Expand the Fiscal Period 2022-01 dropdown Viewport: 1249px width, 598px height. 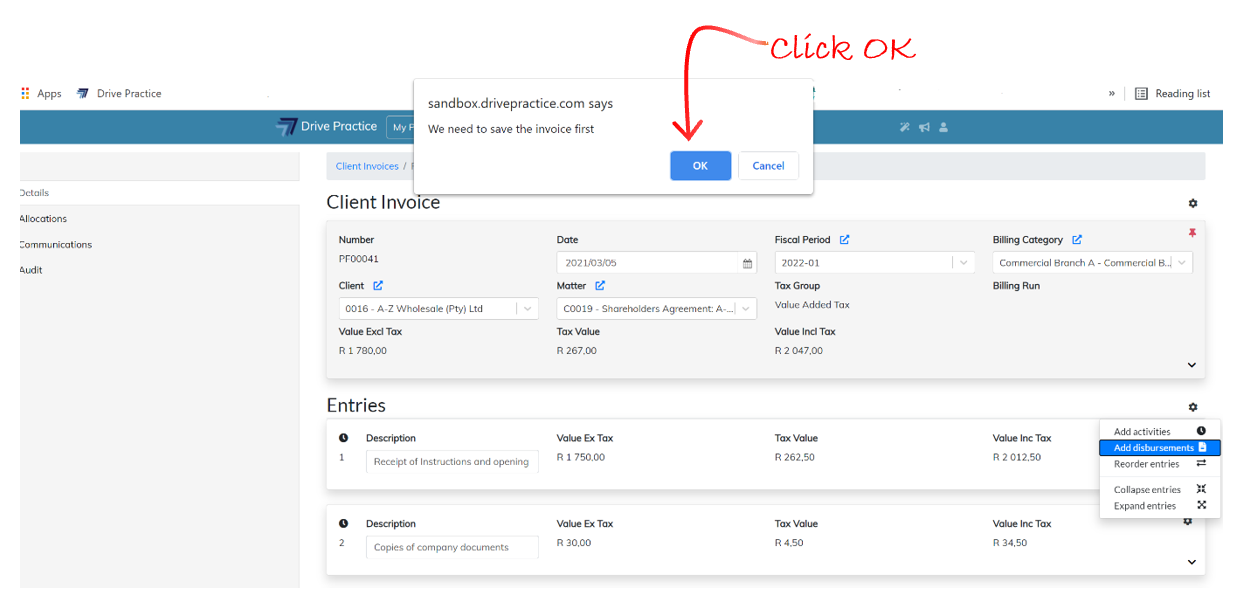point(963,263)
